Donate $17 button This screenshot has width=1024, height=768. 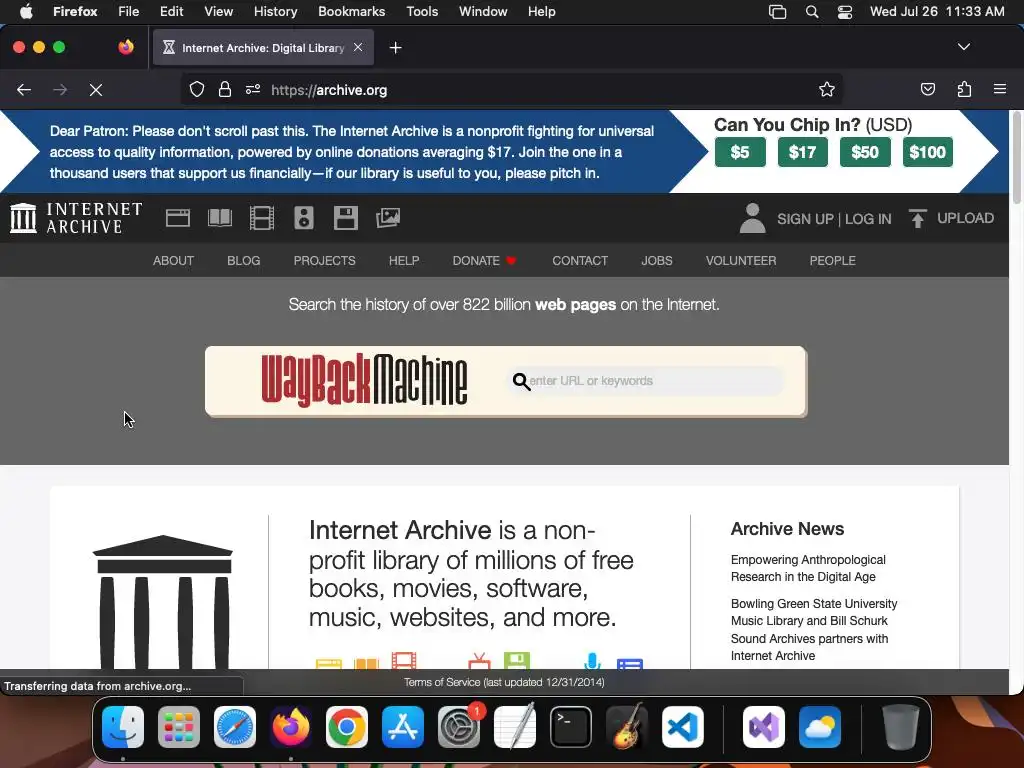pos(803,152)
